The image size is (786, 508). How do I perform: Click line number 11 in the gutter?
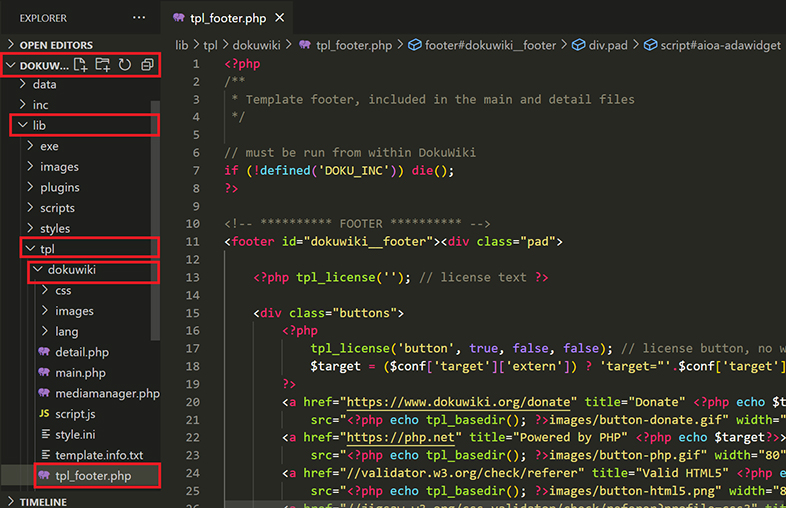point(193,242)
